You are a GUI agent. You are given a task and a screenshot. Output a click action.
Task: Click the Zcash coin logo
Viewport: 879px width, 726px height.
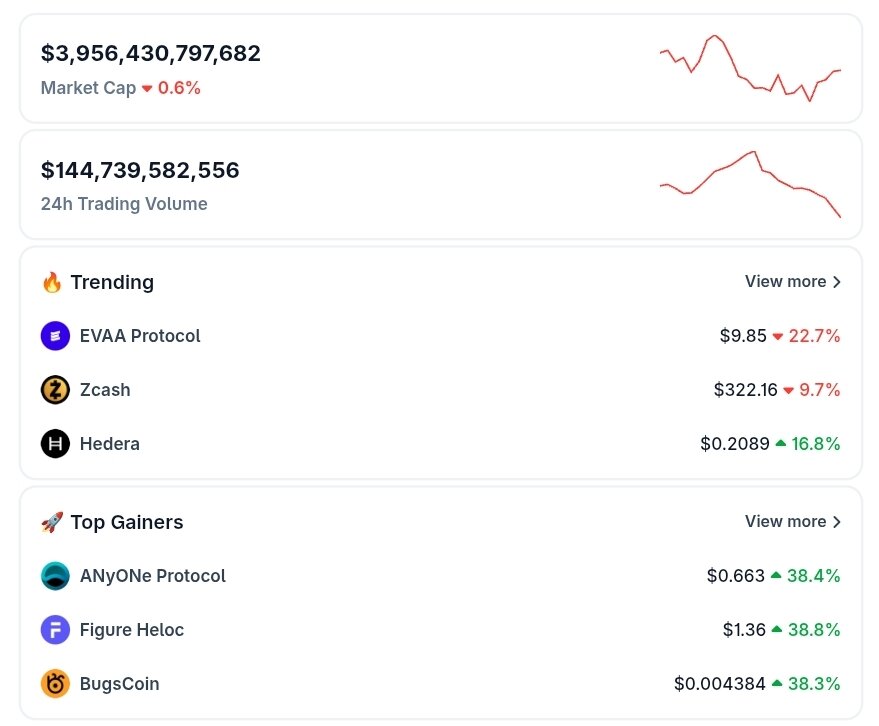tap(55, 390)
